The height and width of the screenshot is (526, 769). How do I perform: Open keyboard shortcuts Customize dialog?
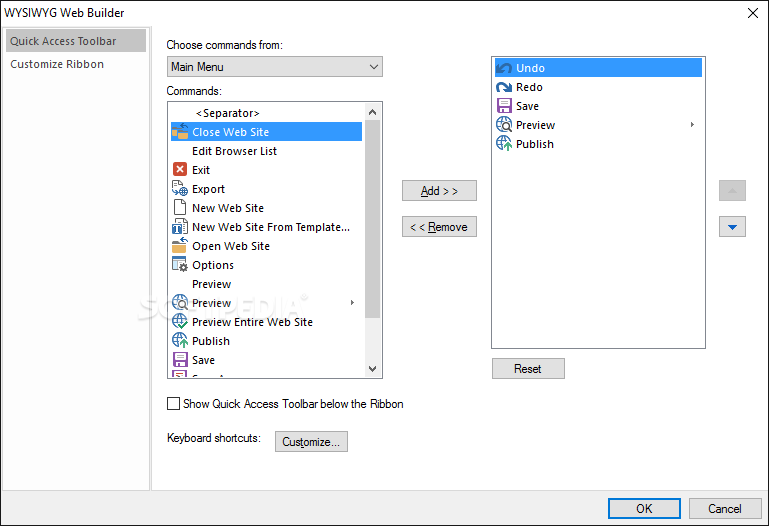coord(311,441)
